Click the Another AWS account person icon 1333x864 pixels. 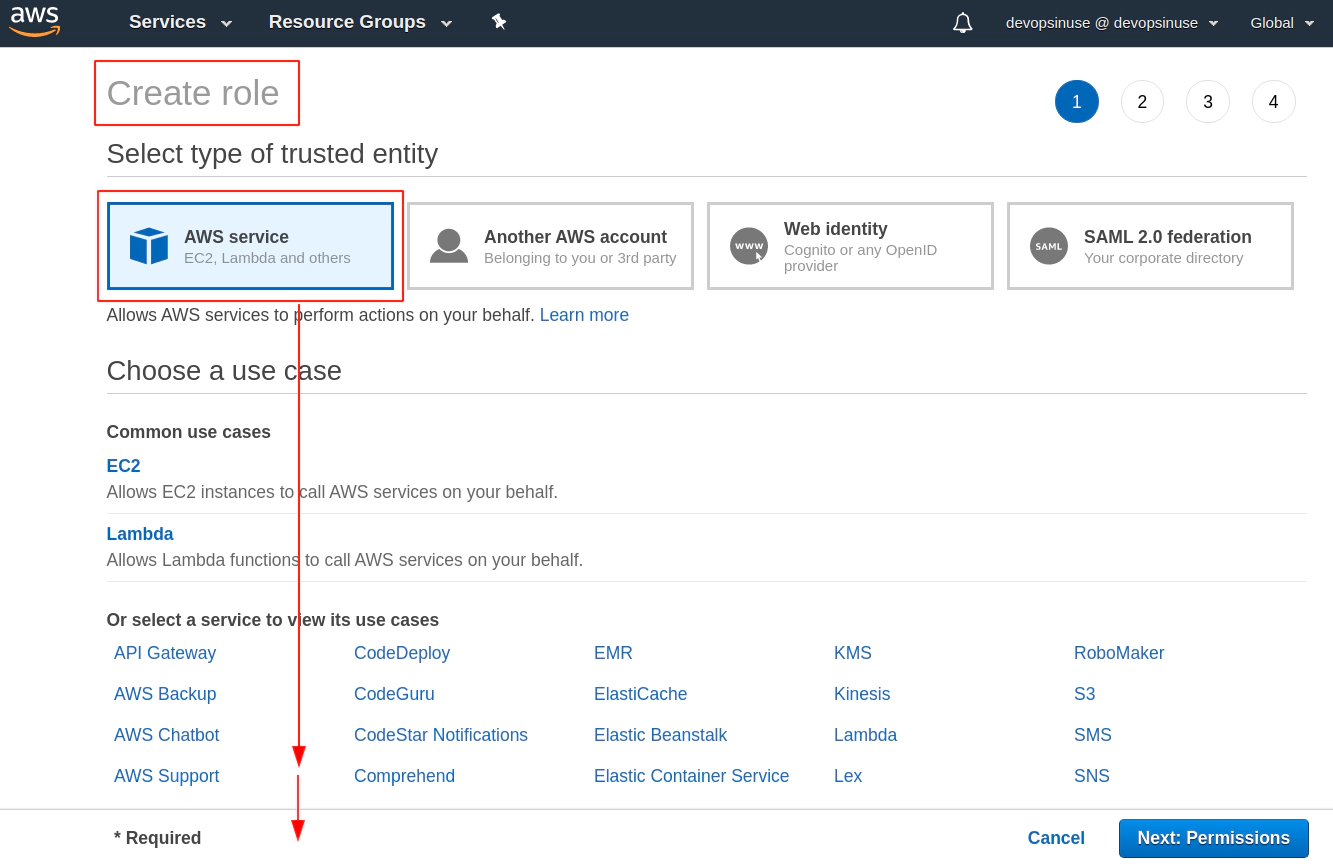point(449,246)
